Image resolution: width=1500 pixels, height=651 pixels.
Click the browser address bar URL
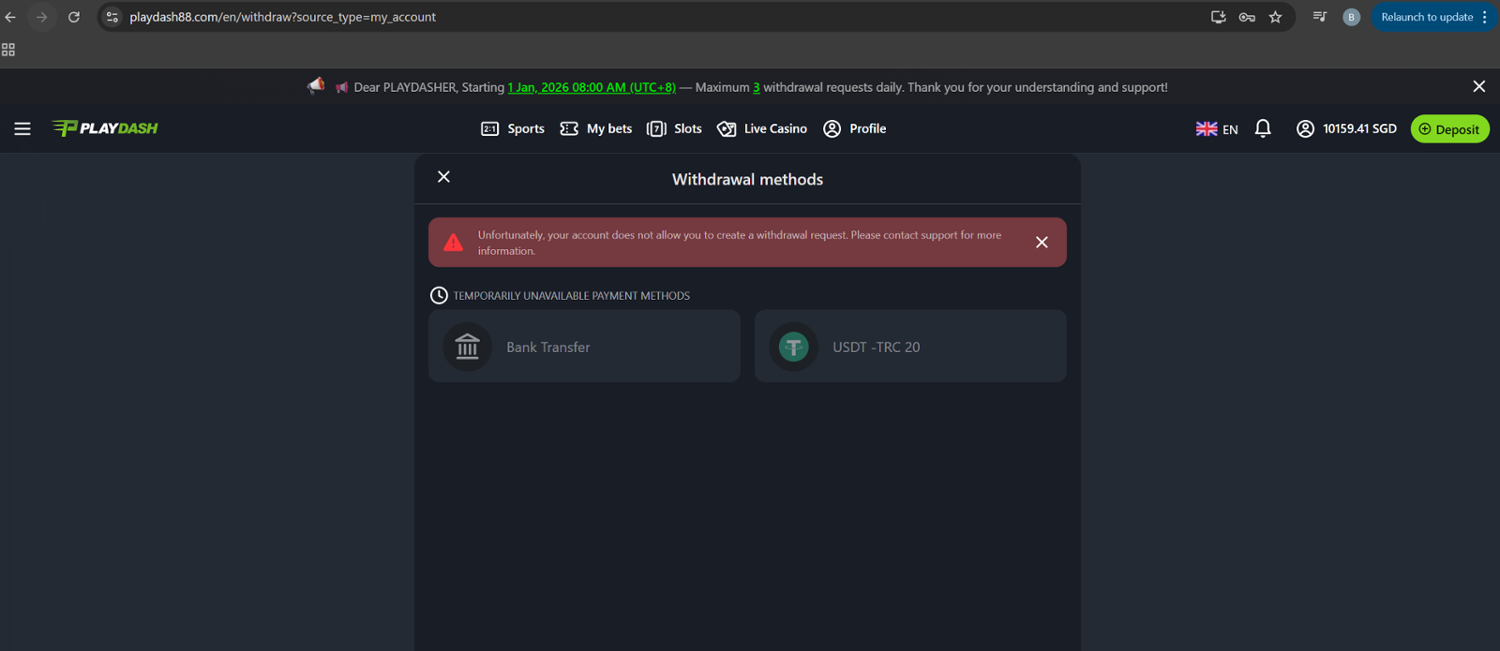point(283,17)
